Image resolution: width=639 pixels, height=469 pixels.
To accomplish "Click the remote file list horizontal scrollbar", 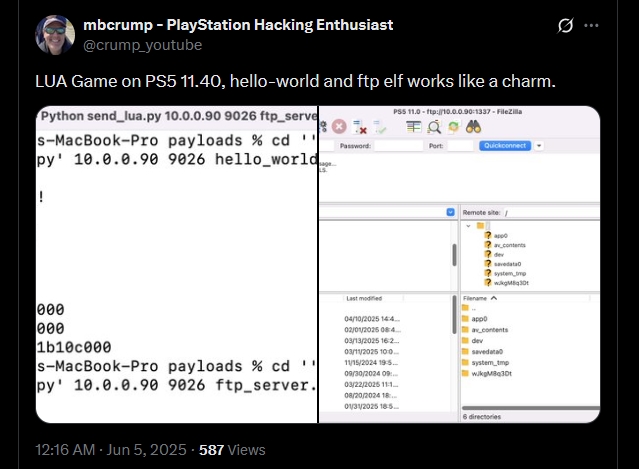I will 531,408.
